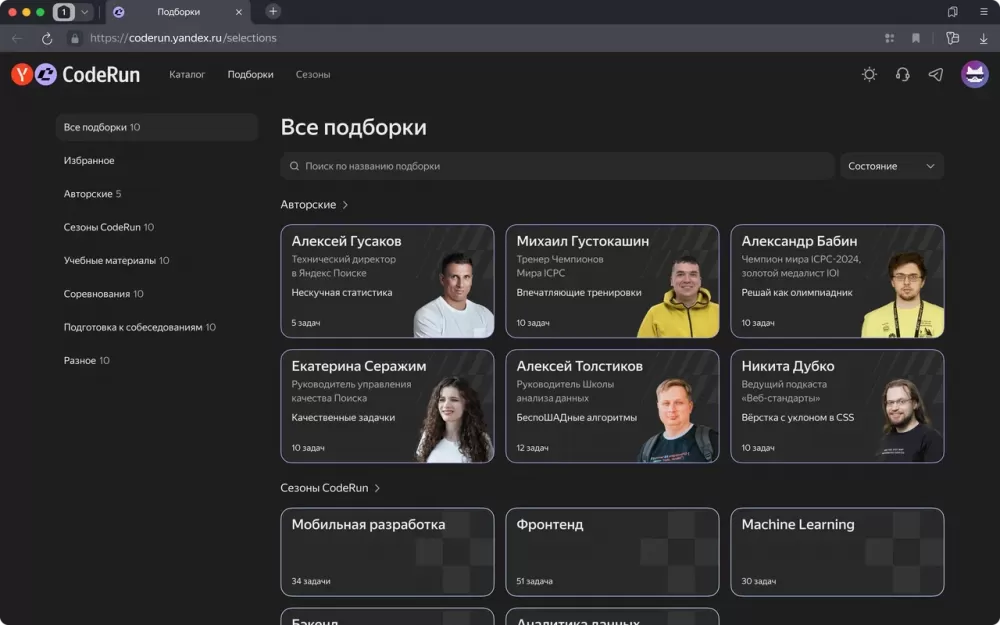Click the padlock site security icon
Viewport: 1000px width, 625px height.
pos(75,38)
